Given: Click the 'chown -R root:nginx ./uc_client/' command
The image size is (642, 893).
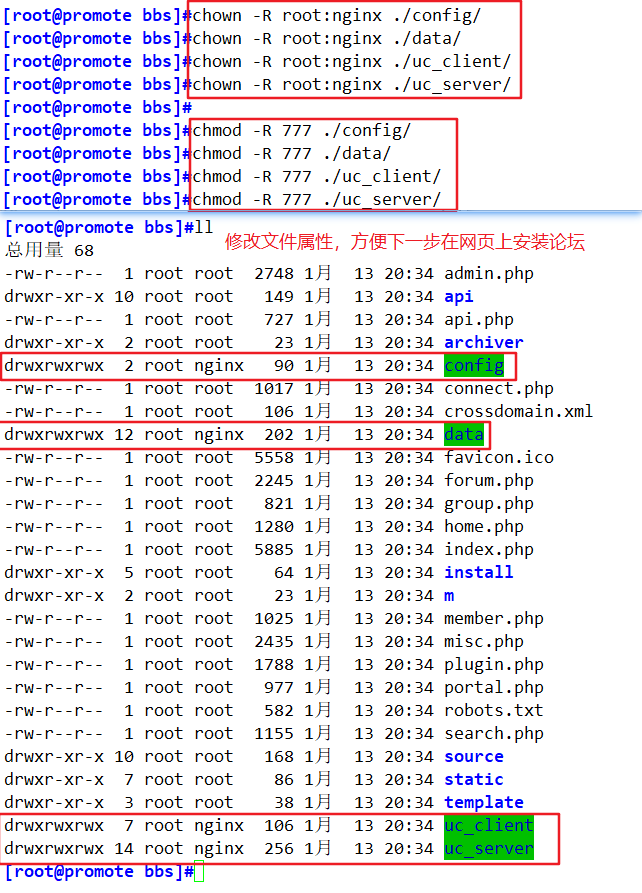Looking at the screenshot, I should tap(351, 62).
